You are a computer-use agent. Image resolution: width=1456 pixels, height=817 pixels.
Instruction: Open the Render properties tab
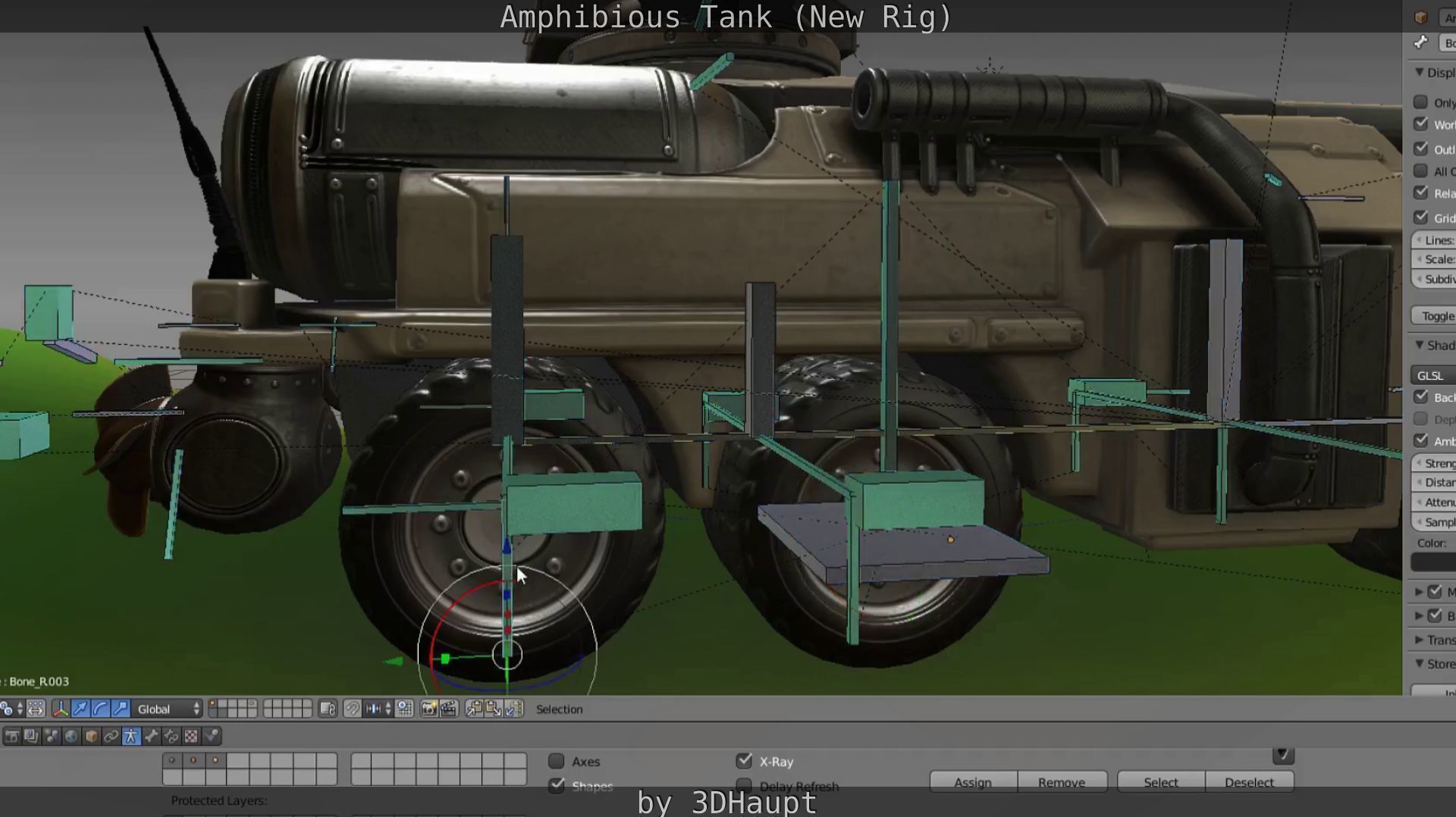(x=12, y=736)
